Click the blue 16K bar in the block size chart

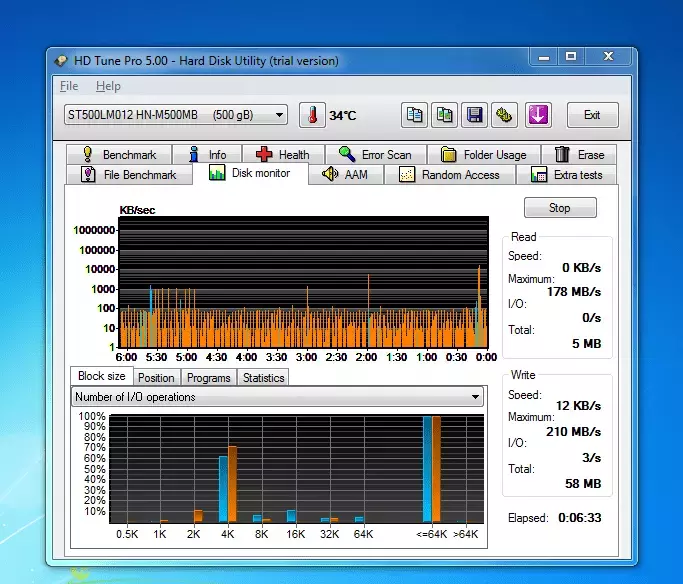coord(291,516)
